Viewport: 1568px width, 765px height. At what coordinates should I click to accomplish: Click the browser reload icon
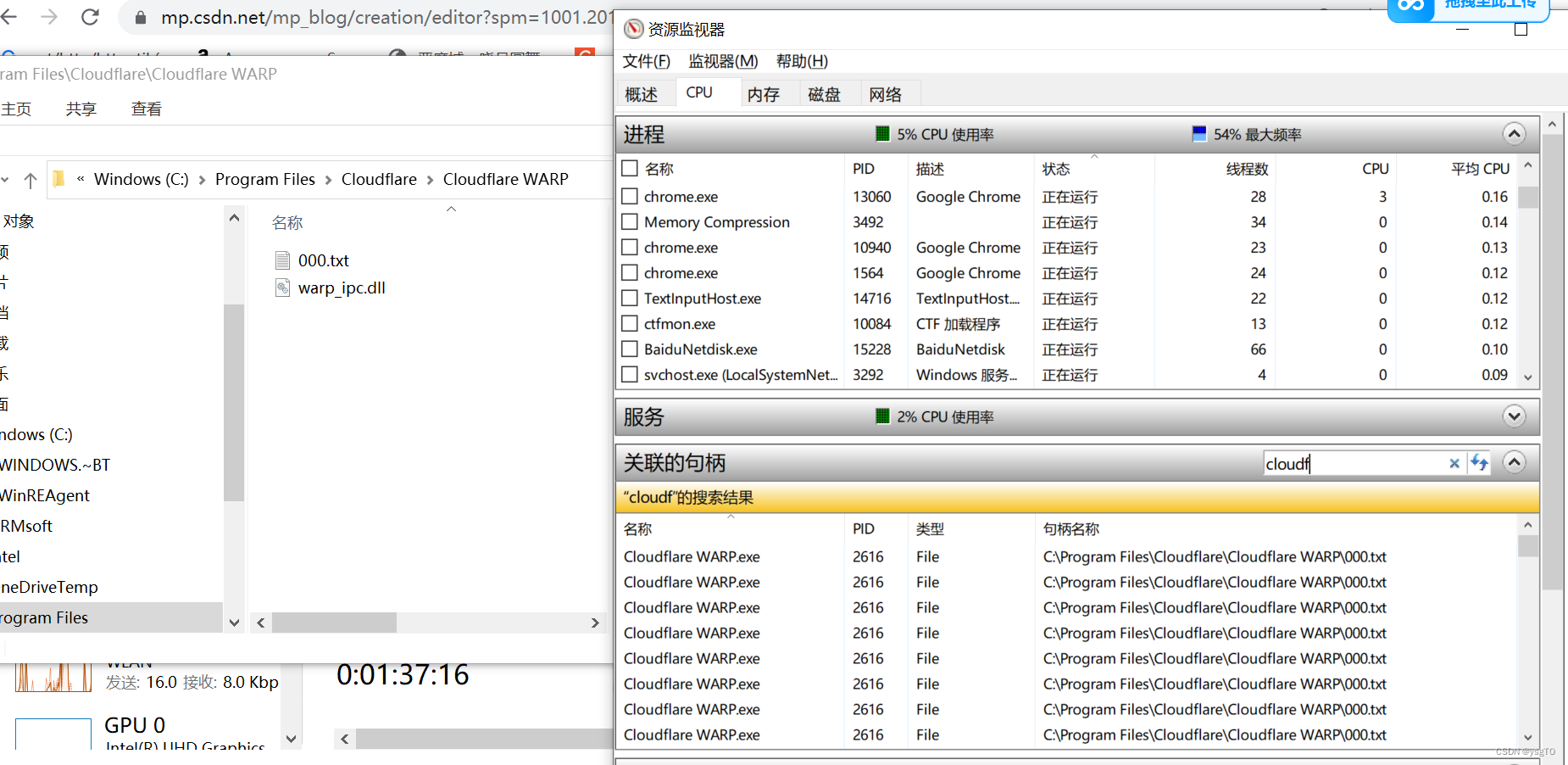pos(90,16)
